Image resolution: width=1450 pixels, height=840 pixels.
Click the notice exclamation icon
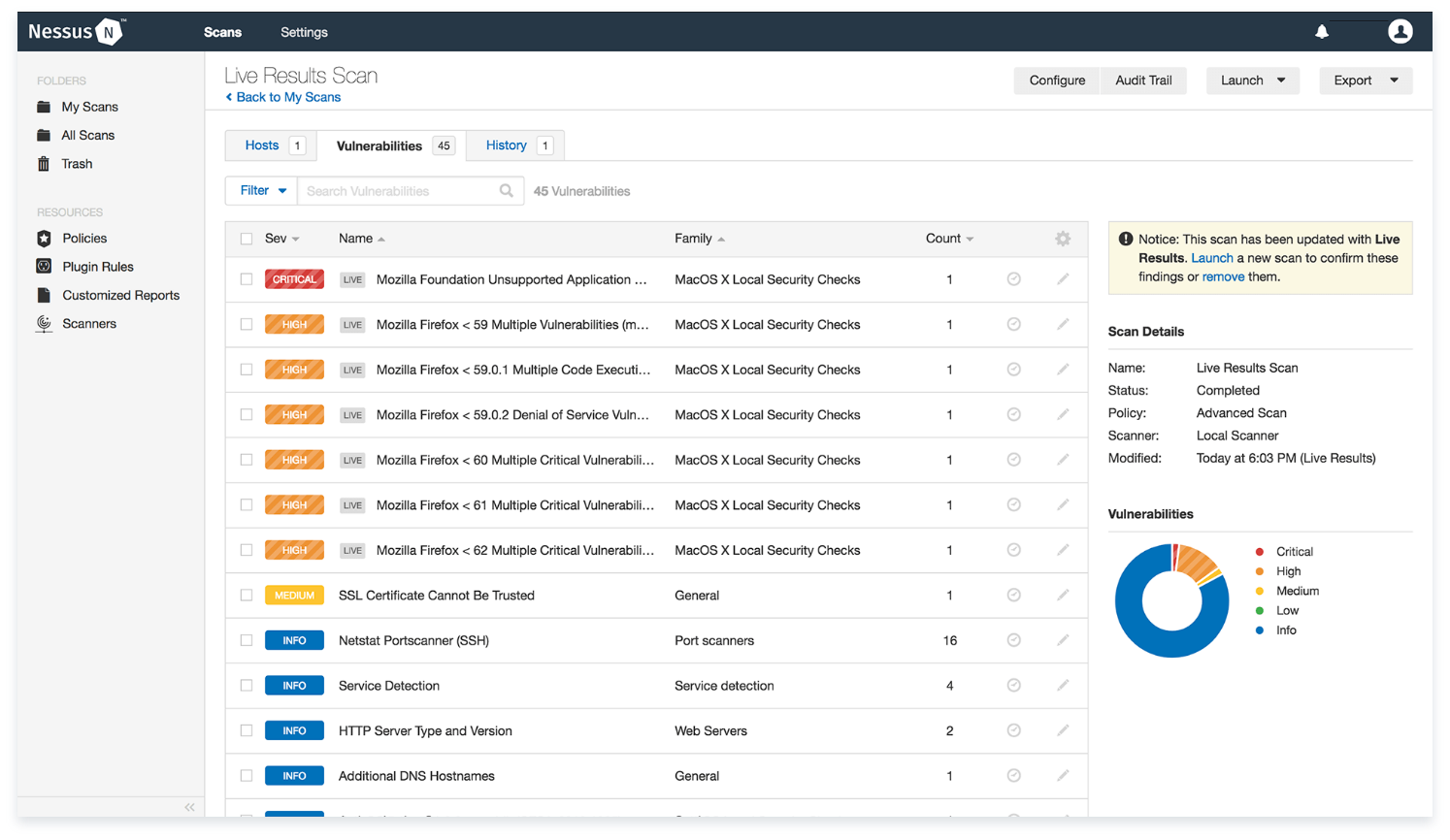1125,239
